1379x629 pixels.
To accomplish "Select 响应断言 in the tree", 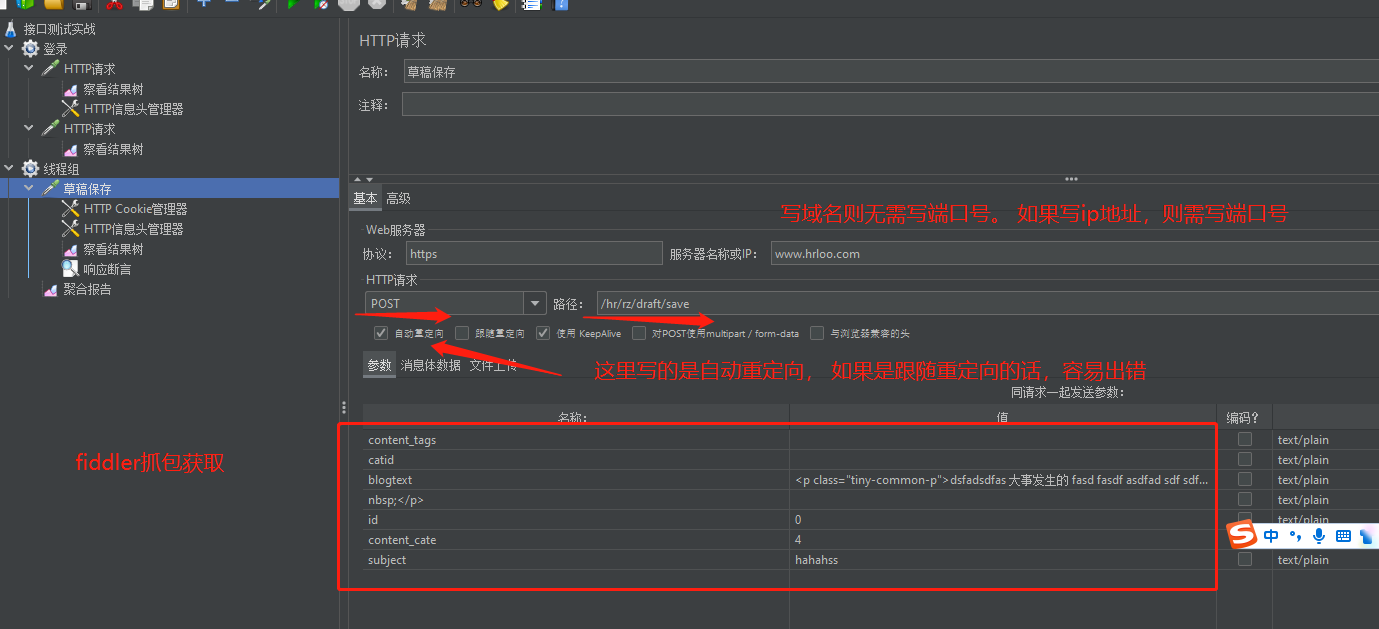I will click(x=107, y=269).
